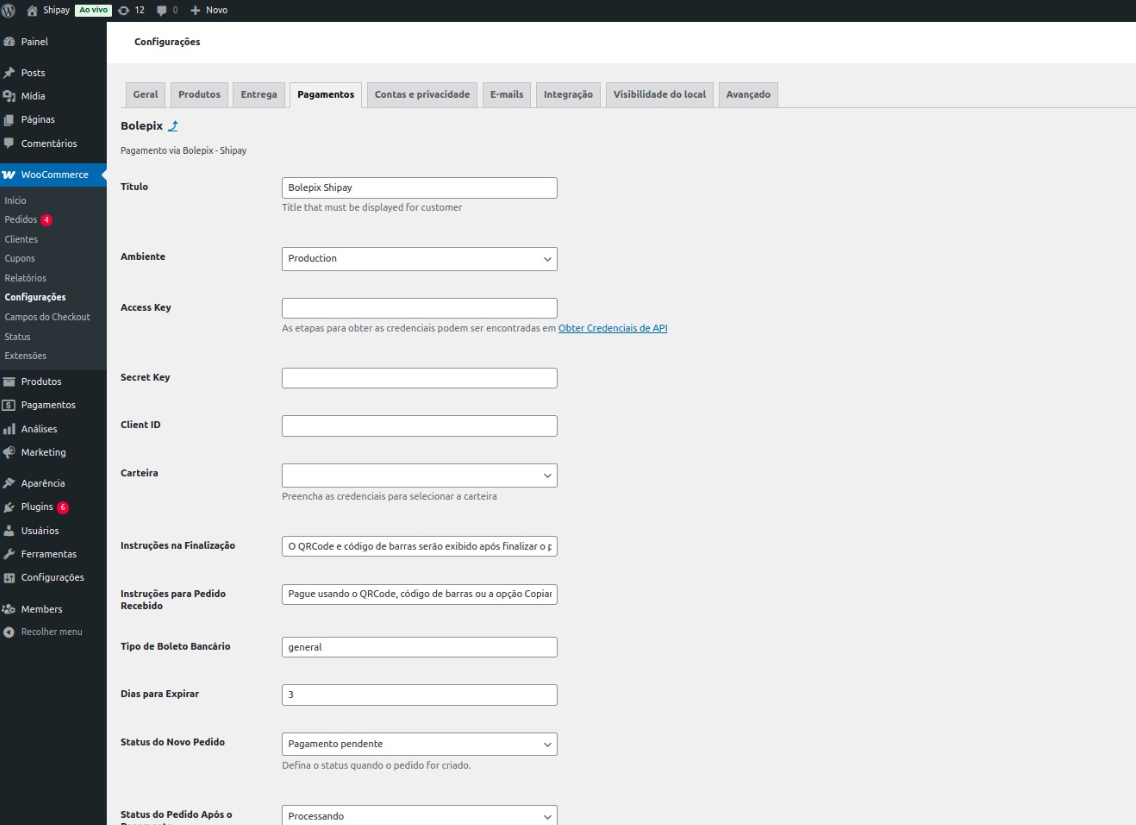Viewport: 1136px width, 825px height.
Task: Click the WordPress logo in admin bar
Action: click(9, 10)
